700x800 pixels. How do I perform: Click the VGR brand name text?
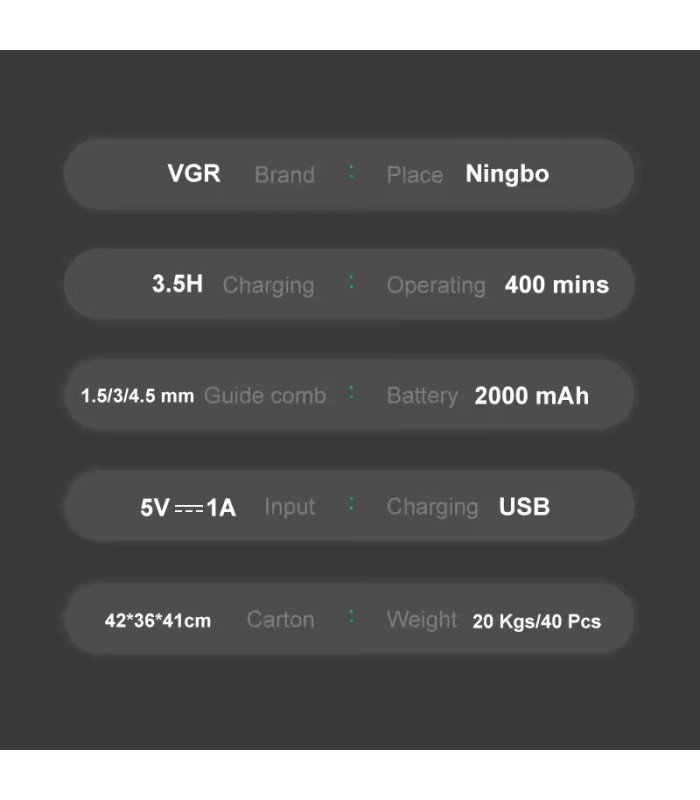click(x=194, y=173)
